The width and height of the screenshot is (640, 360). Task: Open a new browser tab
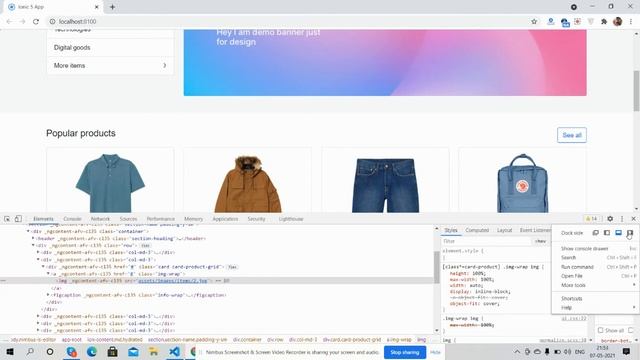coord(112,7)
